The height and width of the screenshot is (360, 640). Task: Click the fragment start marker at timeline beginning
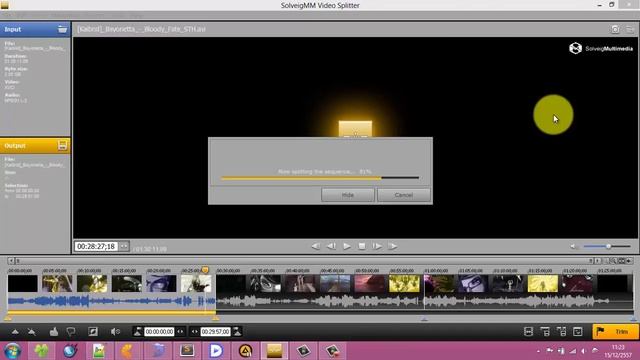click(x=8, y=318)
